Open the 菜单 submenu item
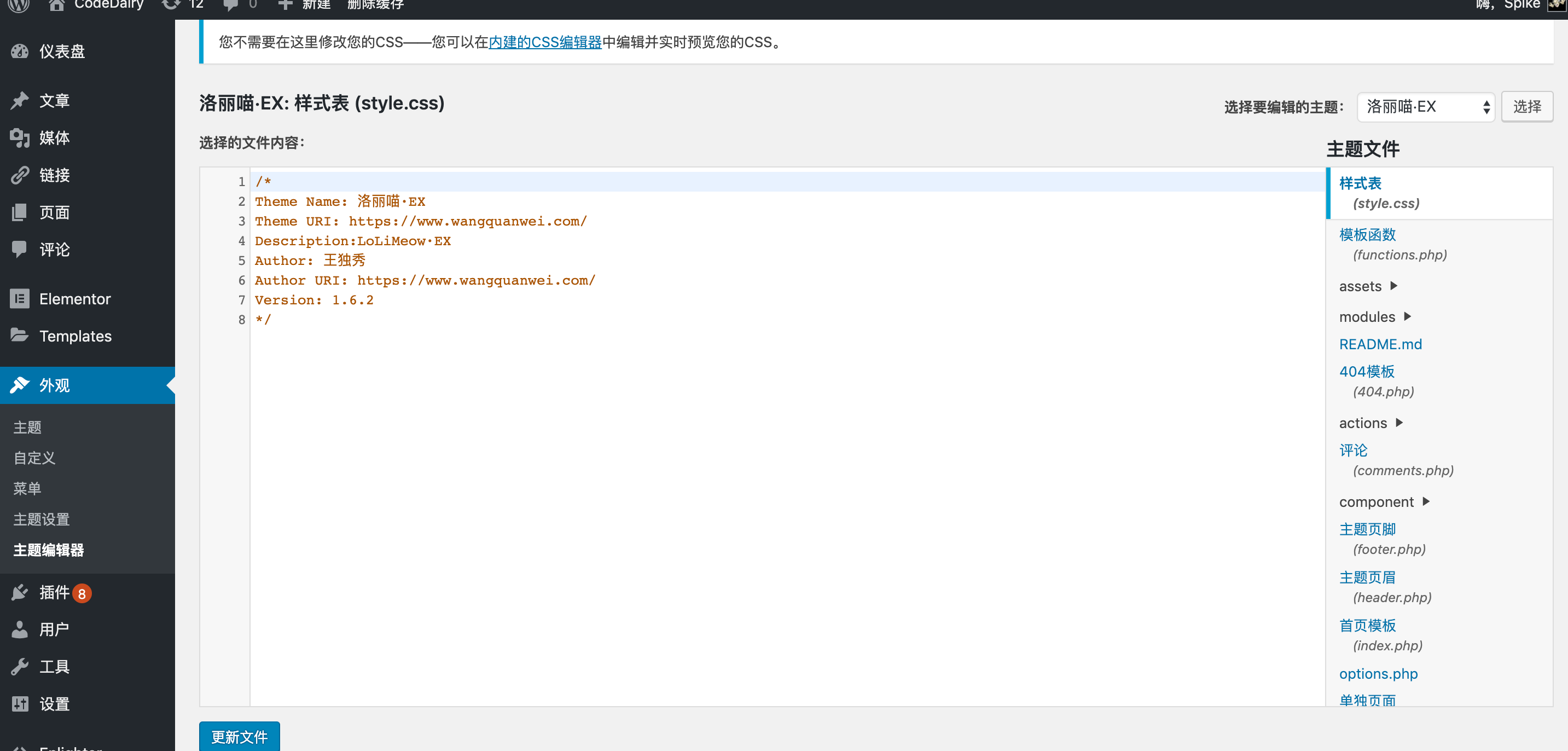The height and width of the screenshot is (751, 1568). point(27,489)
